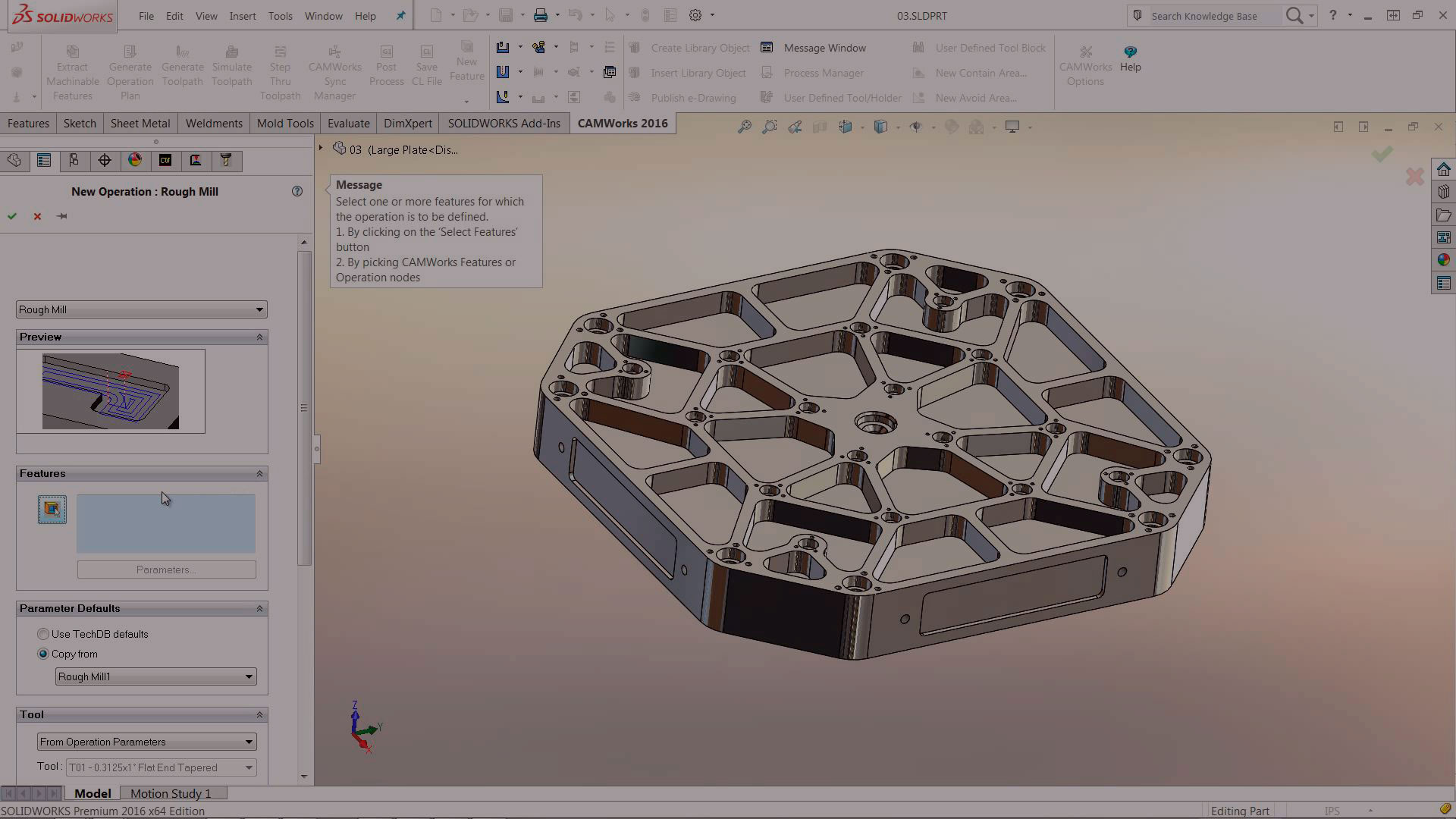Click CAMWorks Options button
This screenshot has height=819, width=1456.
pos(1085,65)
